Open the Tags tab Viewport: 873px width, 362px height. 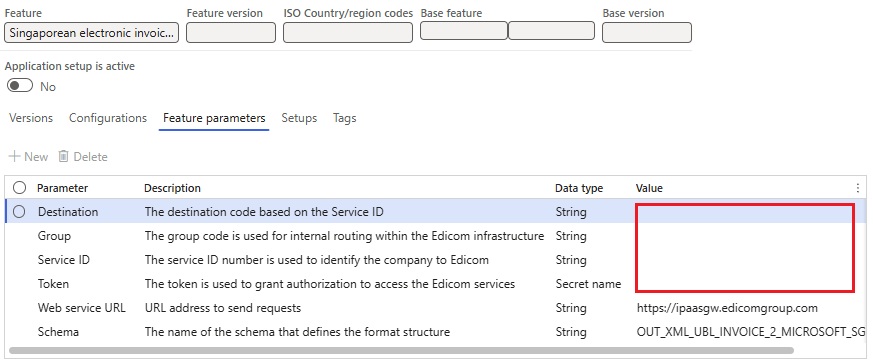[x=345, y=118]
